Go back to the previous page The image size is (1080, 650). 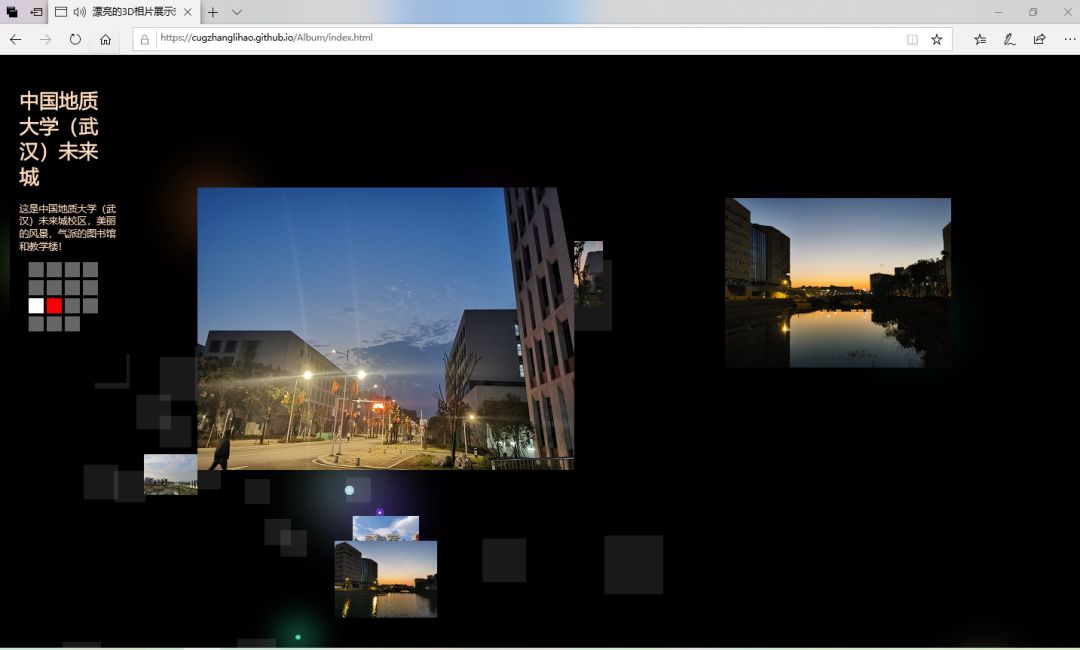tap(15, 39)
